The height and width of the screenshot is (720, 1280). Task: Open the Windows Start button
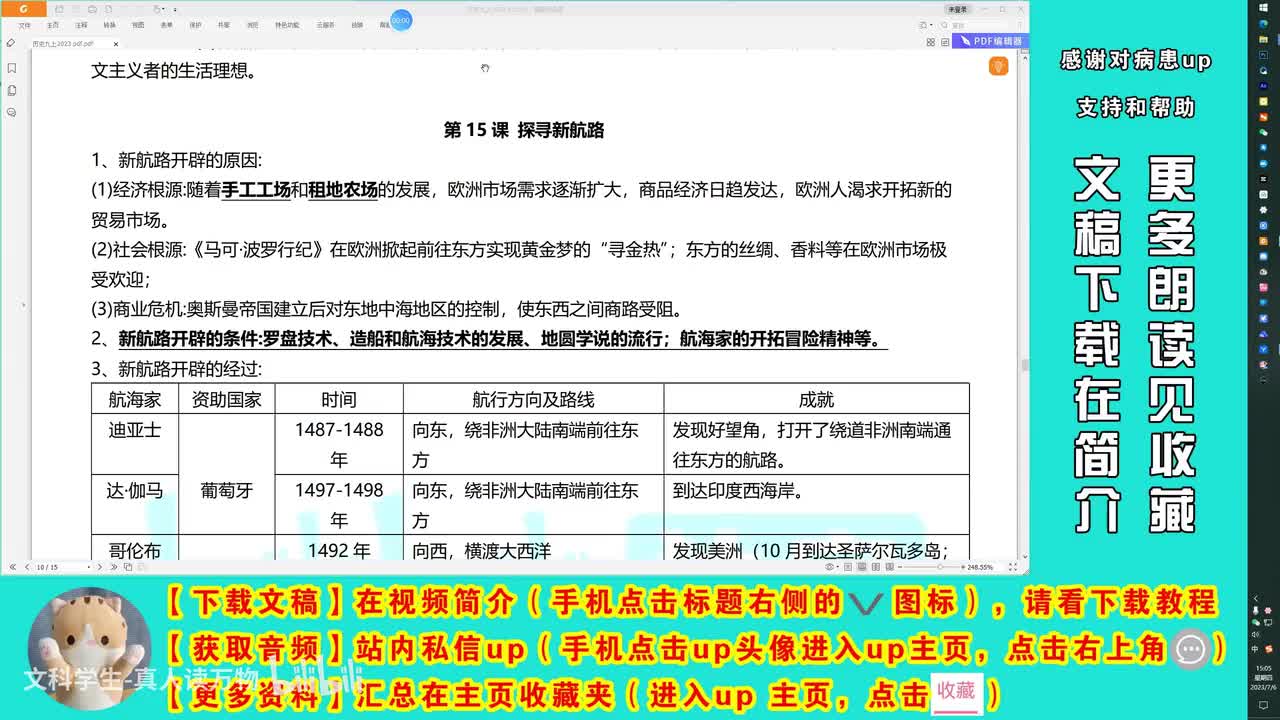point(1264,9)
